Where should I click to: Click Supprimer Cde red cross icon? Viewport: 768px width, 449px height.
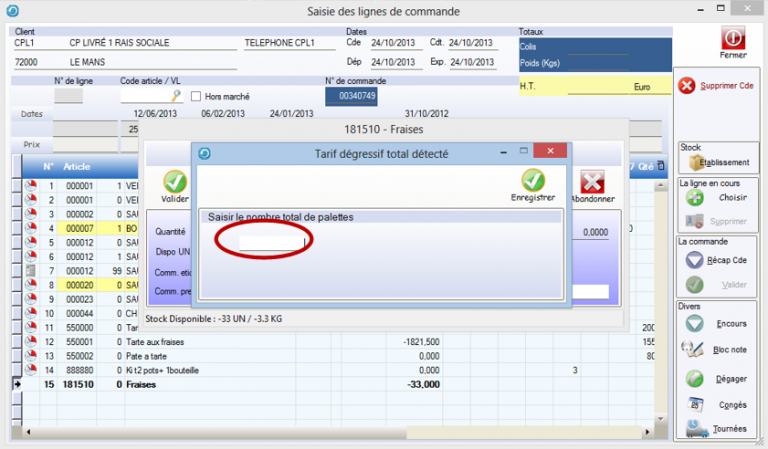point(687,86)
